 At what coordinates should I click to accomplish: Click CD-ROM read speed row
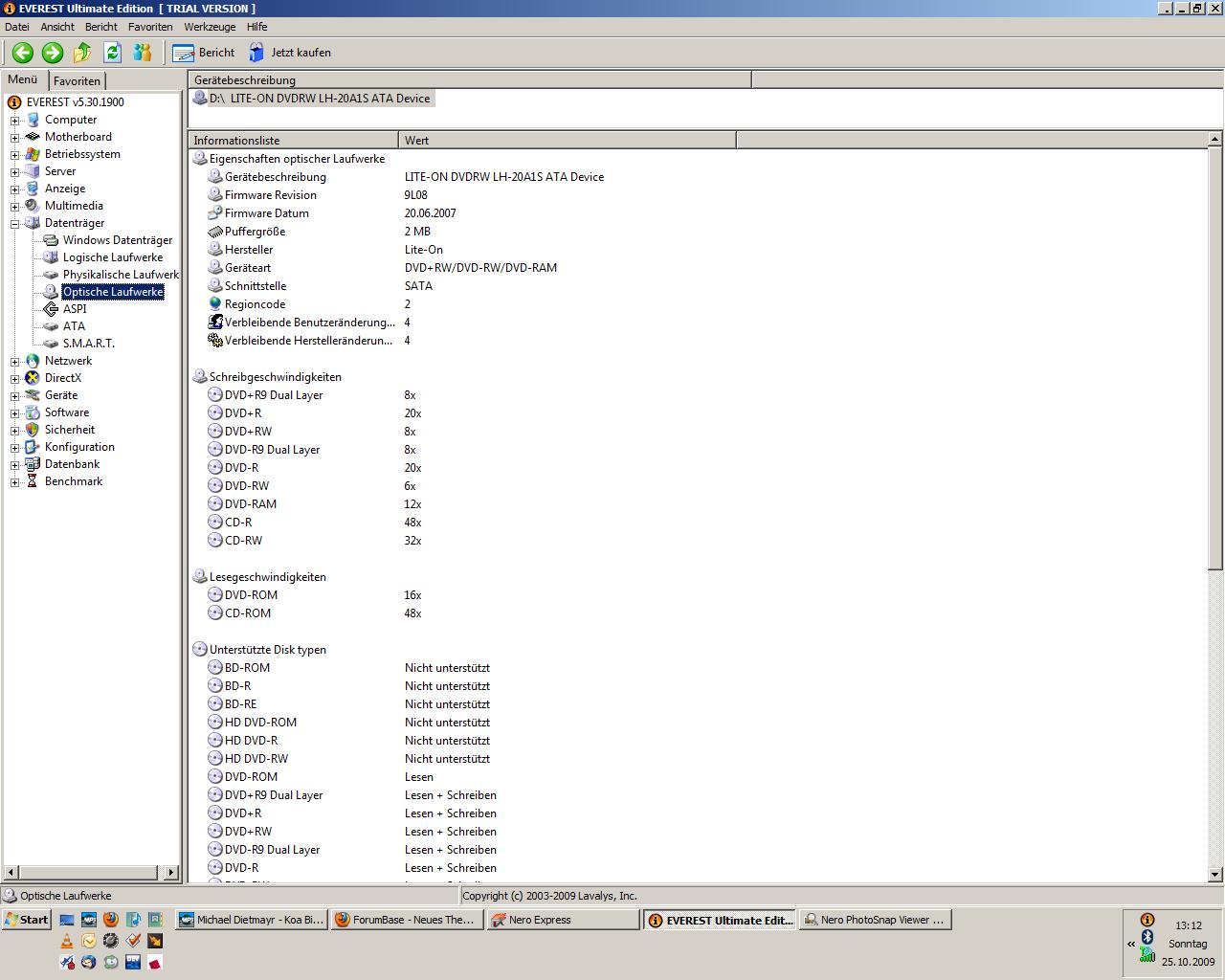[x=699, y=613]
